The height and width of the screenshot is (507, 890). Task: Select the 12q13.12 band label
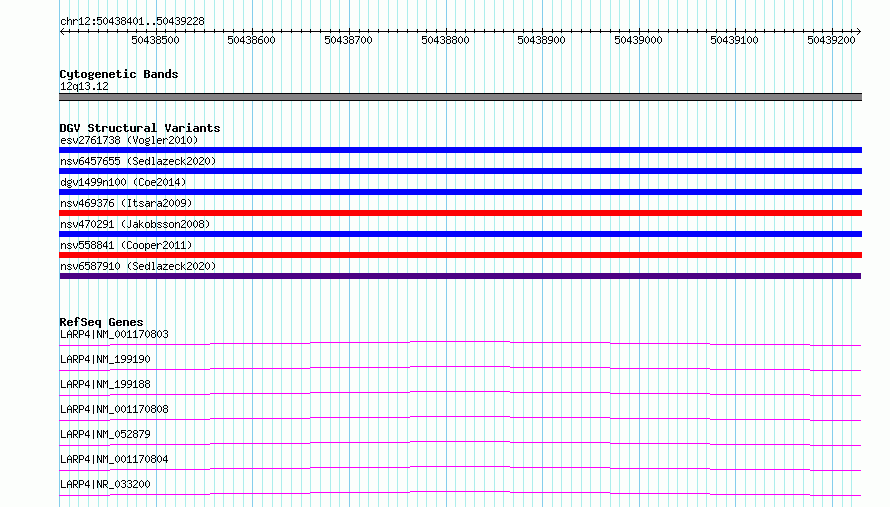(84, 86)
